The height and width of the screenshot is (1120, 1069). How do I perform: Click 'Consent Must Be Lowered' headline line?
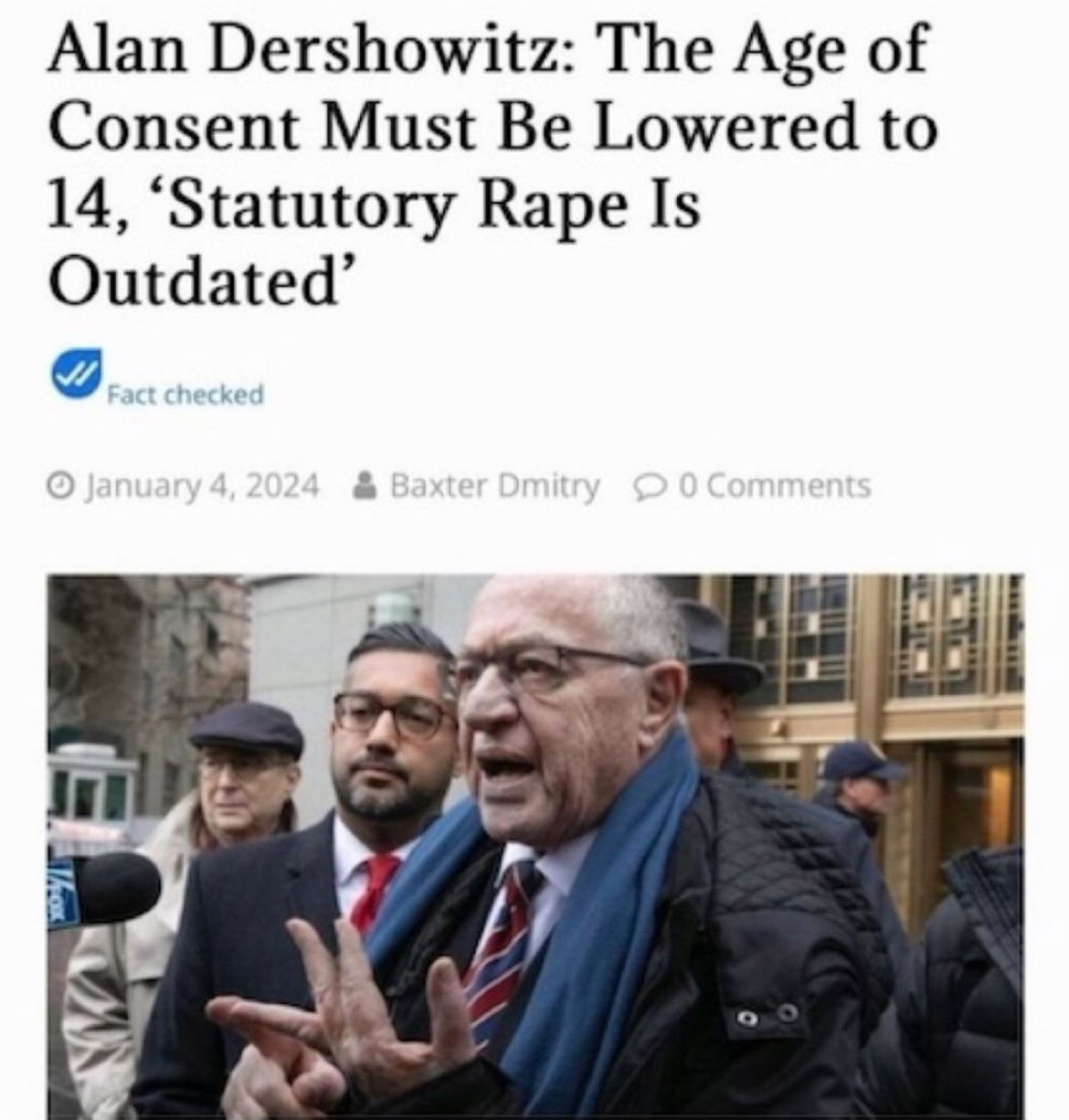355,128
